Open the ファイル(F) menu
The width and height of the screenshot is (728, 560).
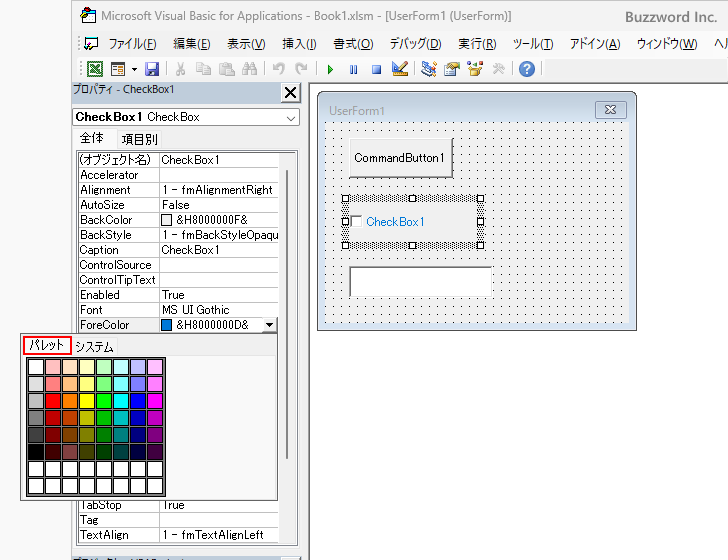(132, 44)
